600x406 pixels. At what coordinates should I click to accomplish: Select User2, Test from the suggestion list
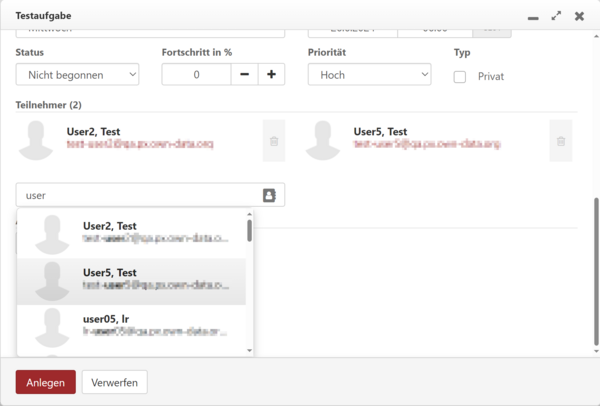coord(131,234)
